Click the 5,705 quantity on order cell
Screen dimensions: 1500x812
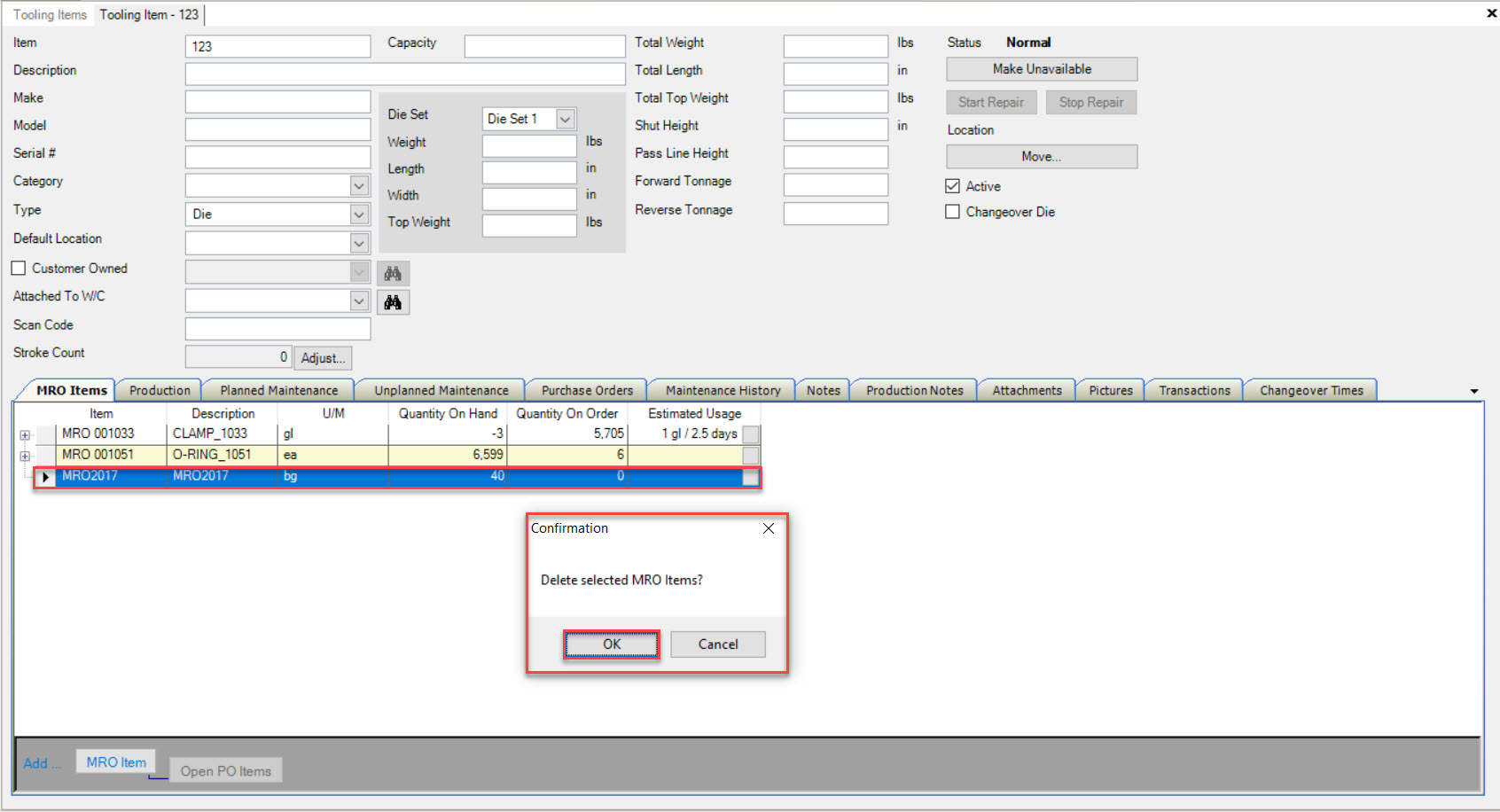point(567,434)
